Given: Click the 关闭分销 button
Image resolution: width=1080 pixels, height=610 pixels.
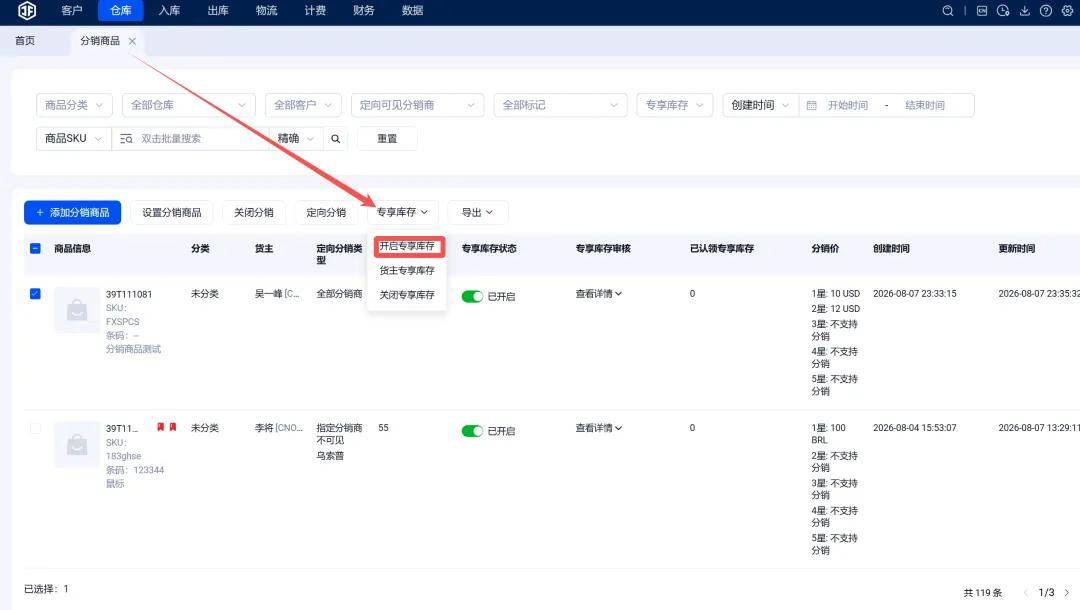Looking at the screenshot, I should click(x=253, y=213).
